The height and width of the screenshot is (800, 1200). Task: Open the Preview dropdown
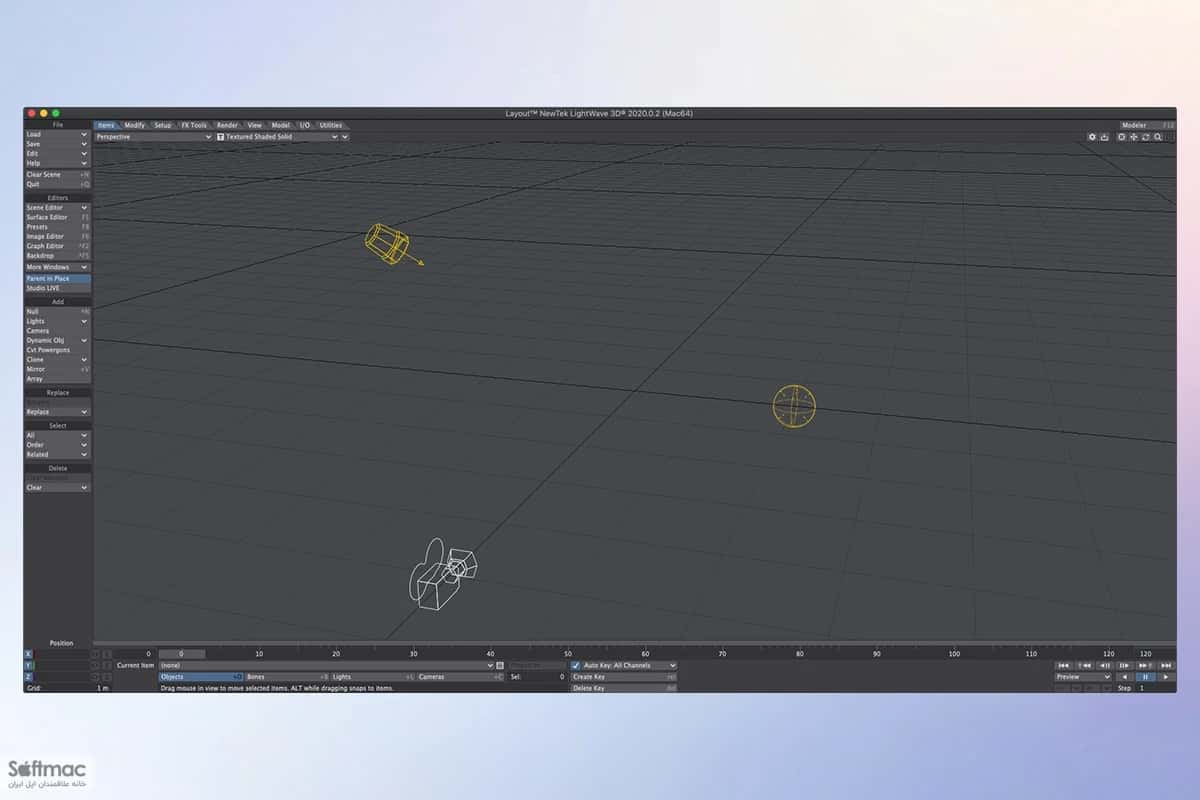[x=1083, y=677]
